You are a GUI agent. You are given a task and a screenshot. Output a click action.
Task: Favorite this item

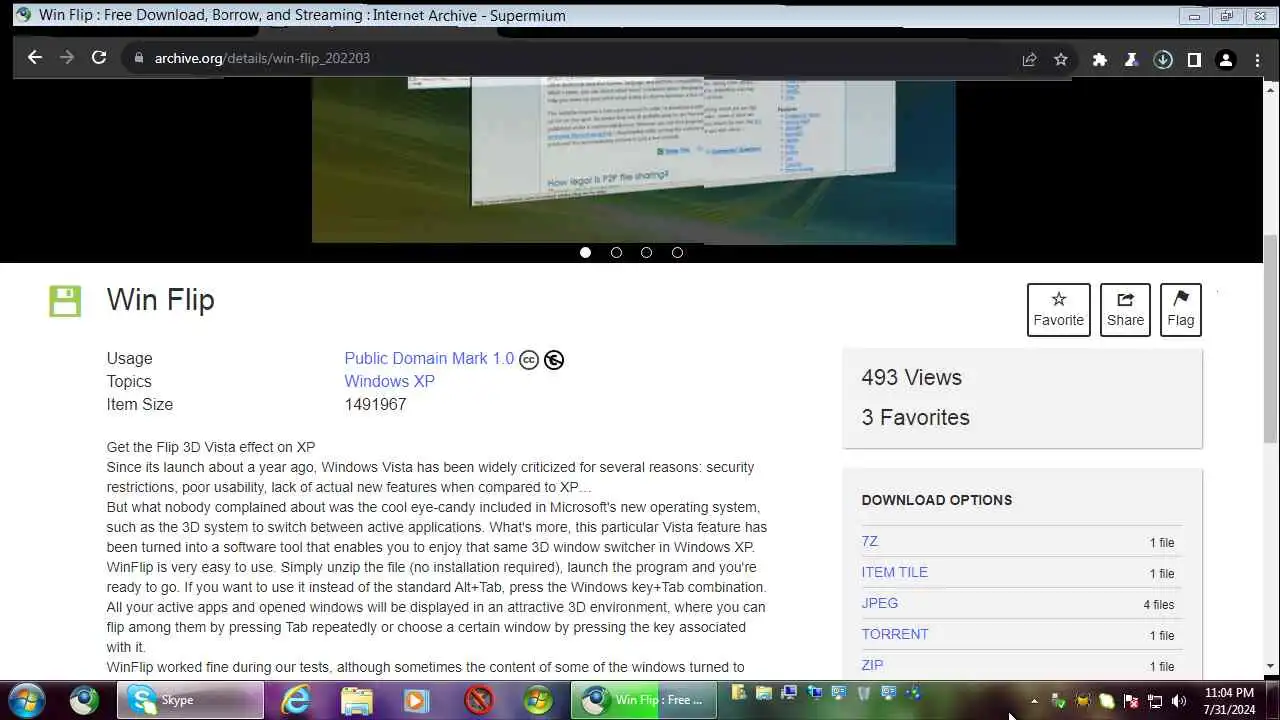coord(1059,309)
